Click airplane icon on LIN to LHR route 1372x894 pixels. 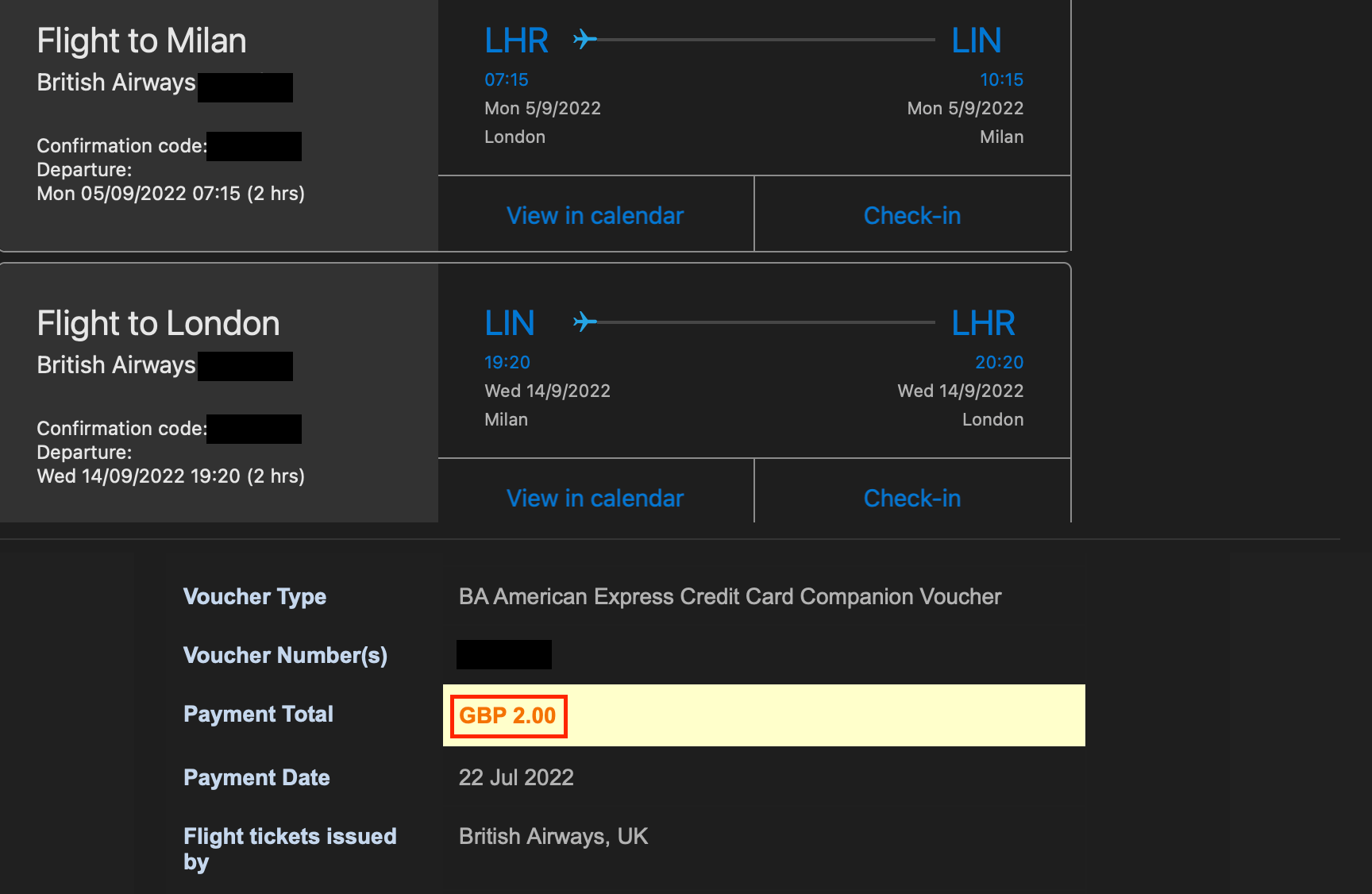point(584,322)
